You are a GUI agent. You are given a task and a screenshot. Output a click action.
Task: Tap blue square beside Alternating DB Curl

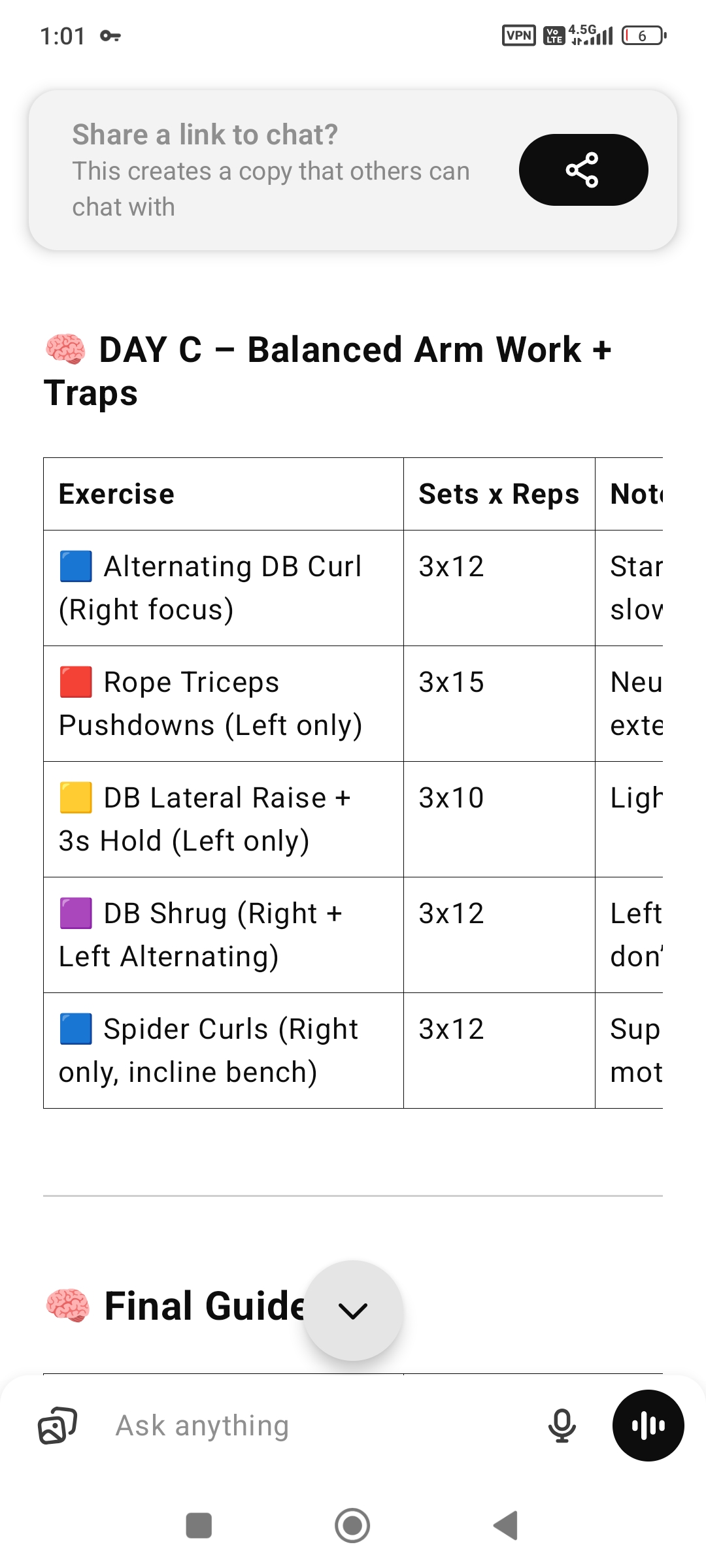pos(76,566)
